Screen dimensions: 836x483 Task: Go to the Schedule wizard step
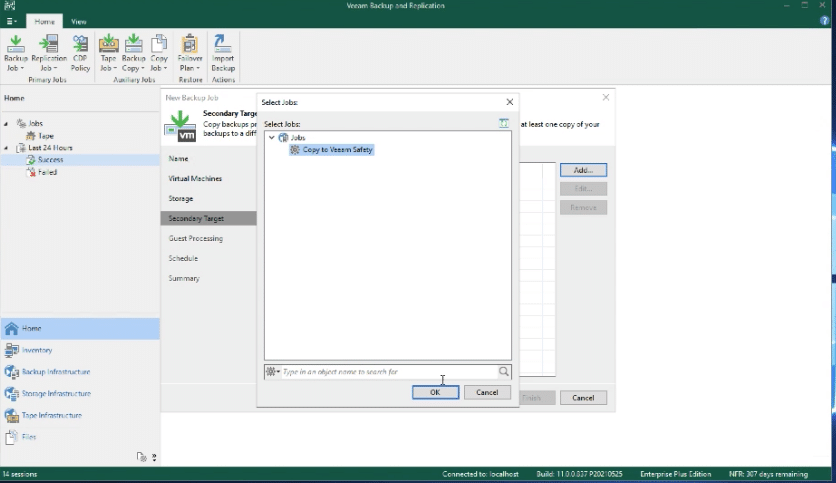(183, 258)
